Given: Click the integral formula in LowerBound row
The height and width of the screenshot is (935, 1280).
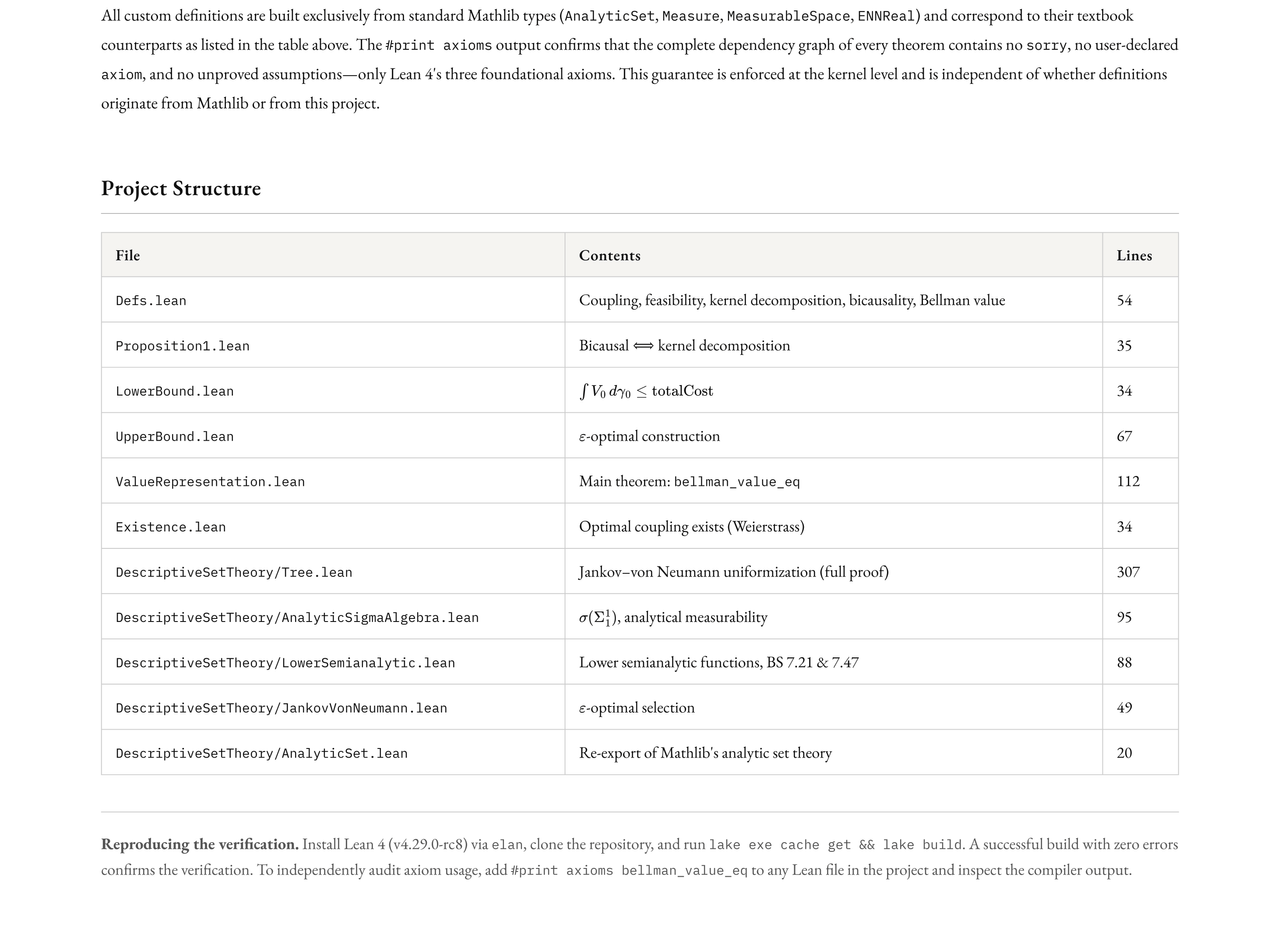Looking at the screenshot, I should coord(646,391).
